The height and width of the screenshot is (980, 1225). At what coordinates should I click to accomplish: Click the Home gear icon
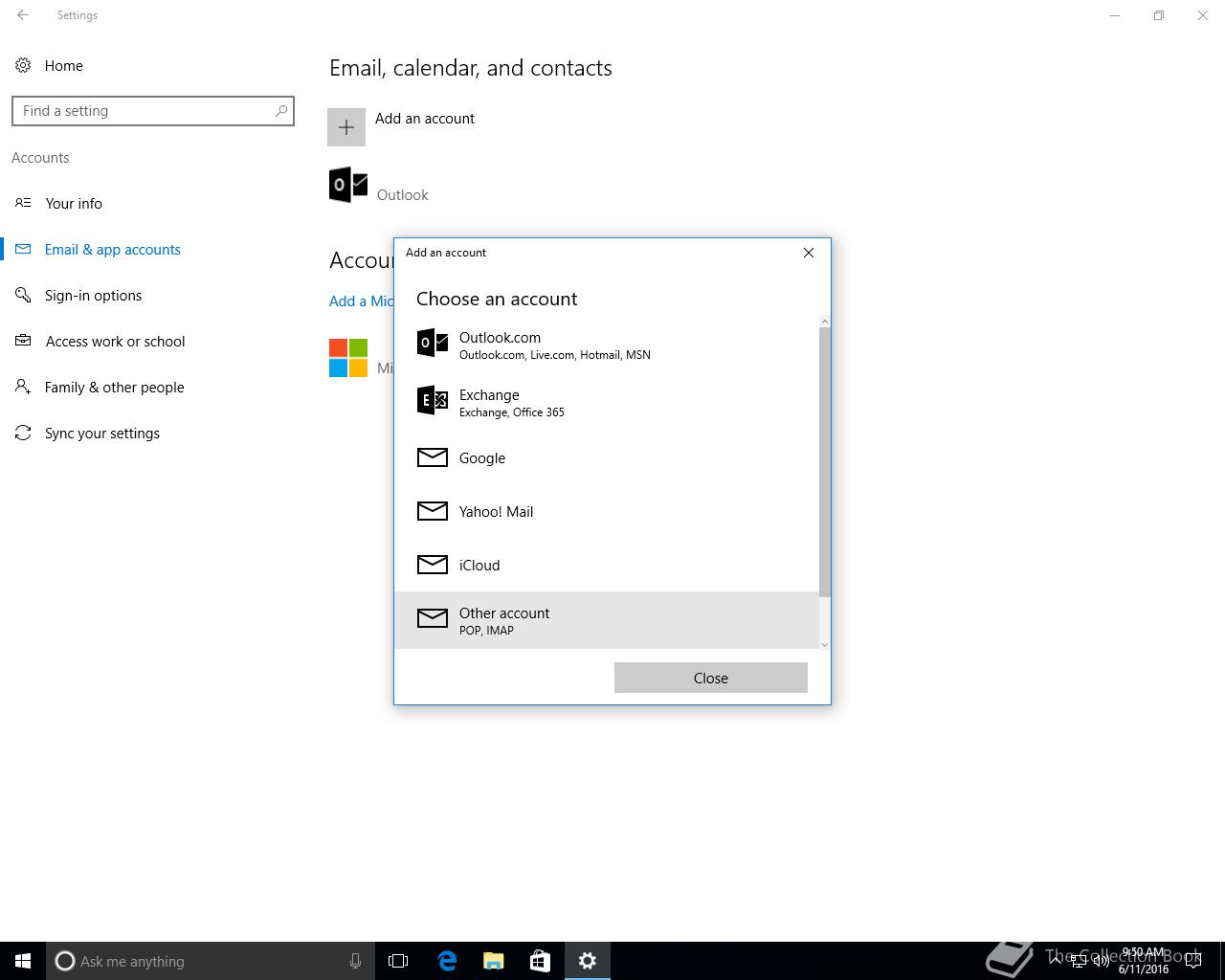point(23,65)
